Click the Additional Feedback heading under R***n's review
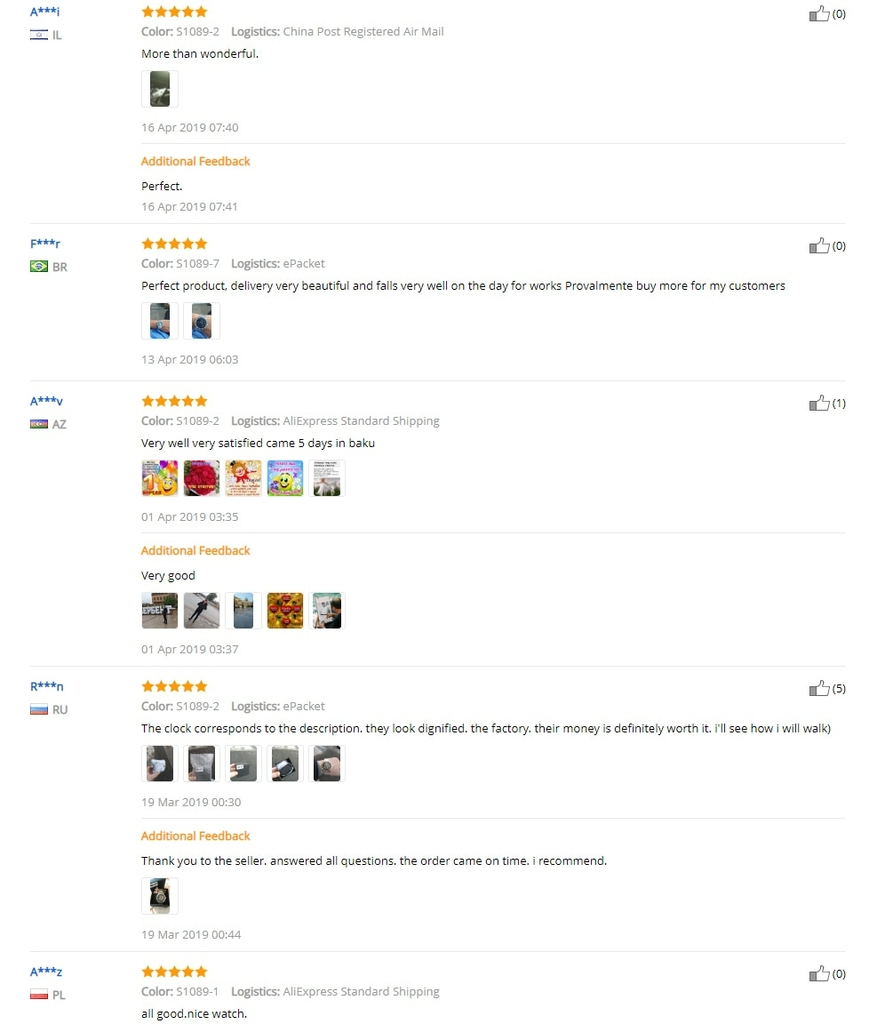The image size is (877, 1024). (x=195, y=836)
